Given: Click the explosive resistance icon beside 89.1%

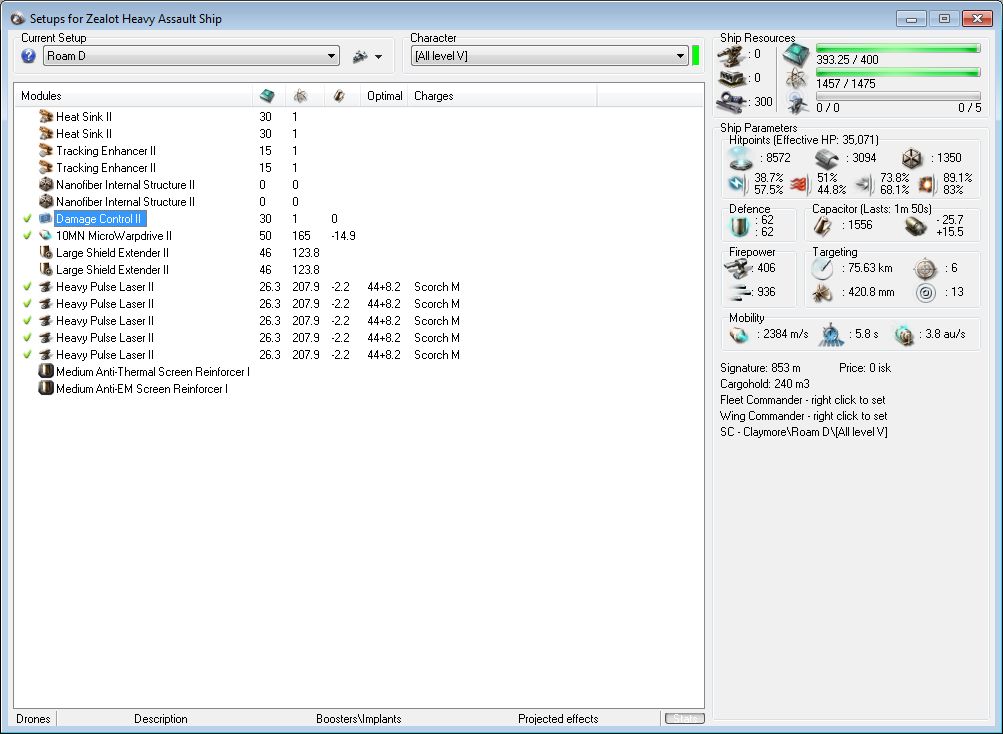Looking at the screenshot, I should 926,184.
